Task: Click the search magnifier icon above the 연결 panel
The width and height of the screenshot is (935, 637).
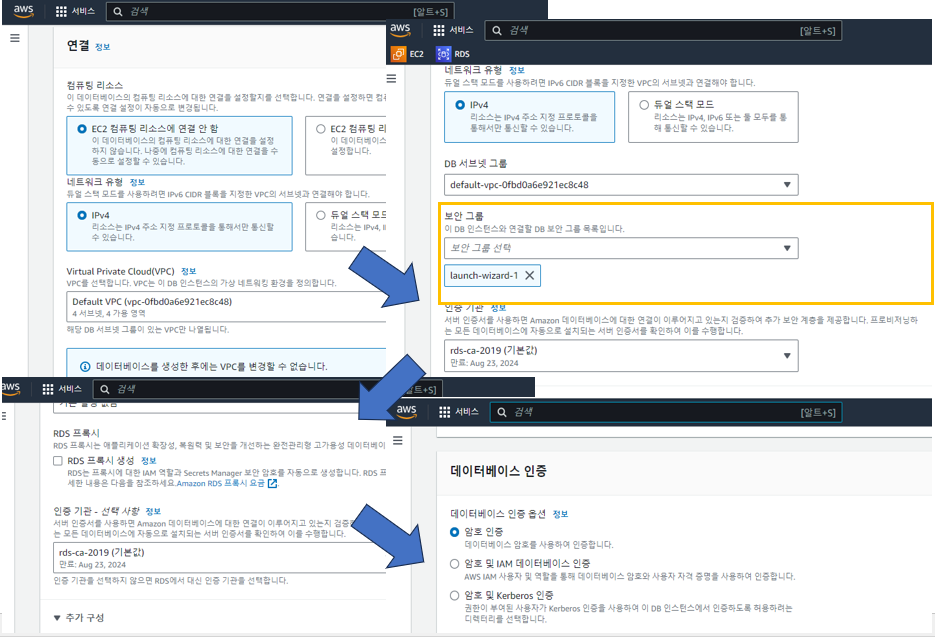Action: pos(118,12)
